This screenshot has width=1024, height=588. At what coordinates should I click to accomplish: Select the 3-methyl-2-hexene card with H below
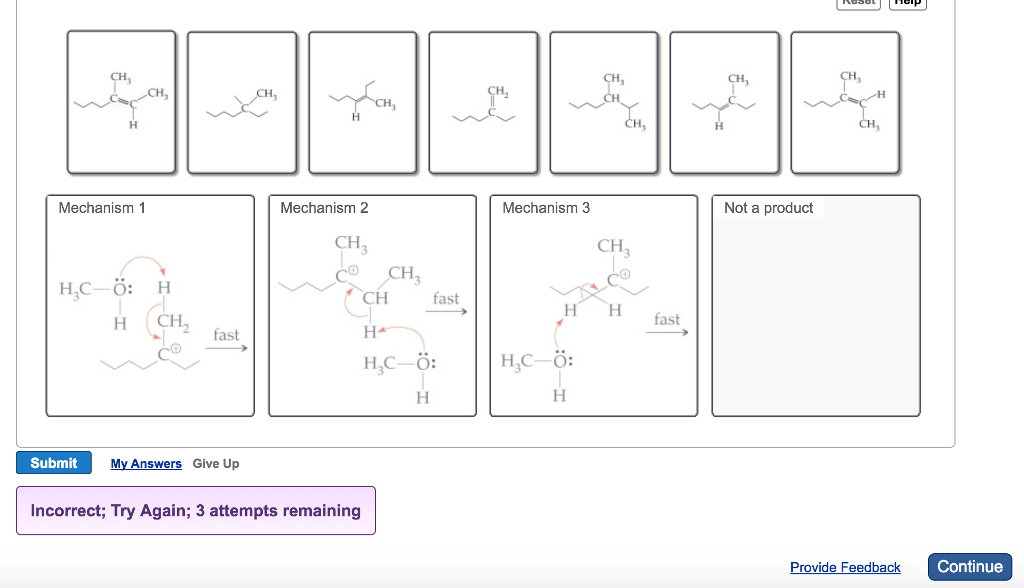[x=121, y=101]
